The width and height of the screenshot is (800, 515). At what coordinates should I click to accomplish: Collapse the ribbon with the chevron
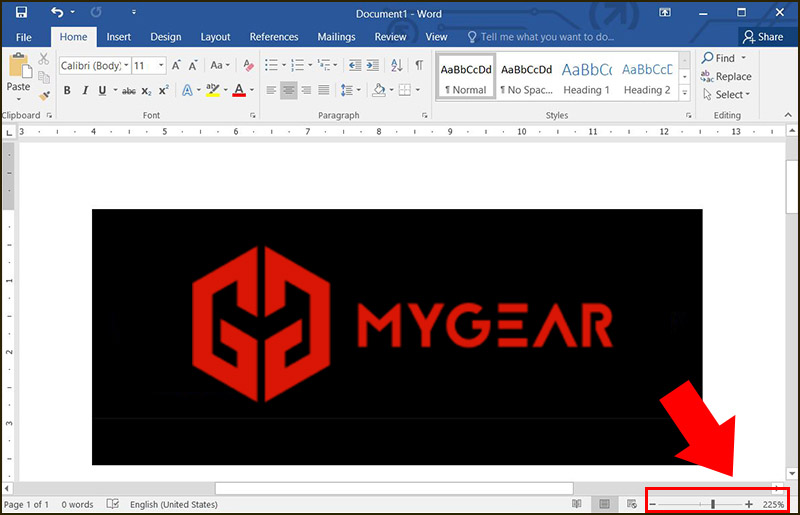coord(788,115)
